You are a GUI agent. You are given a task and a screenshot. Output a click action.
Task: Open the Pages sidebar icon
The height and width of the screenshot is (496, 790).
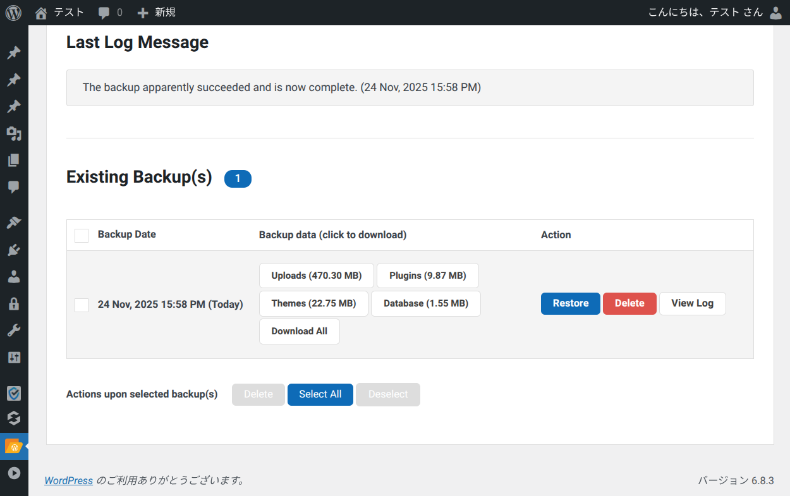click(14, 160)
